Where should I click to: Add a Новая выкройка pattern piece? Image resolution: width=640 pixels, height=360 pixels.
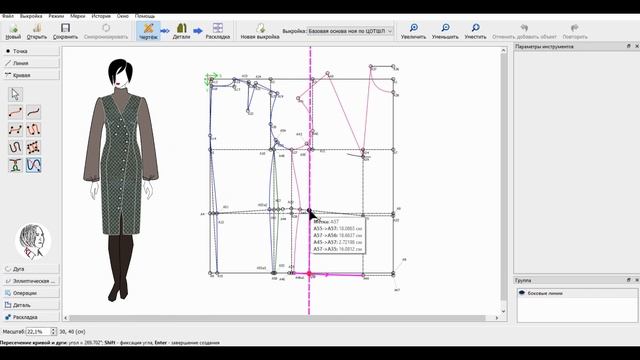pos(260,31)
